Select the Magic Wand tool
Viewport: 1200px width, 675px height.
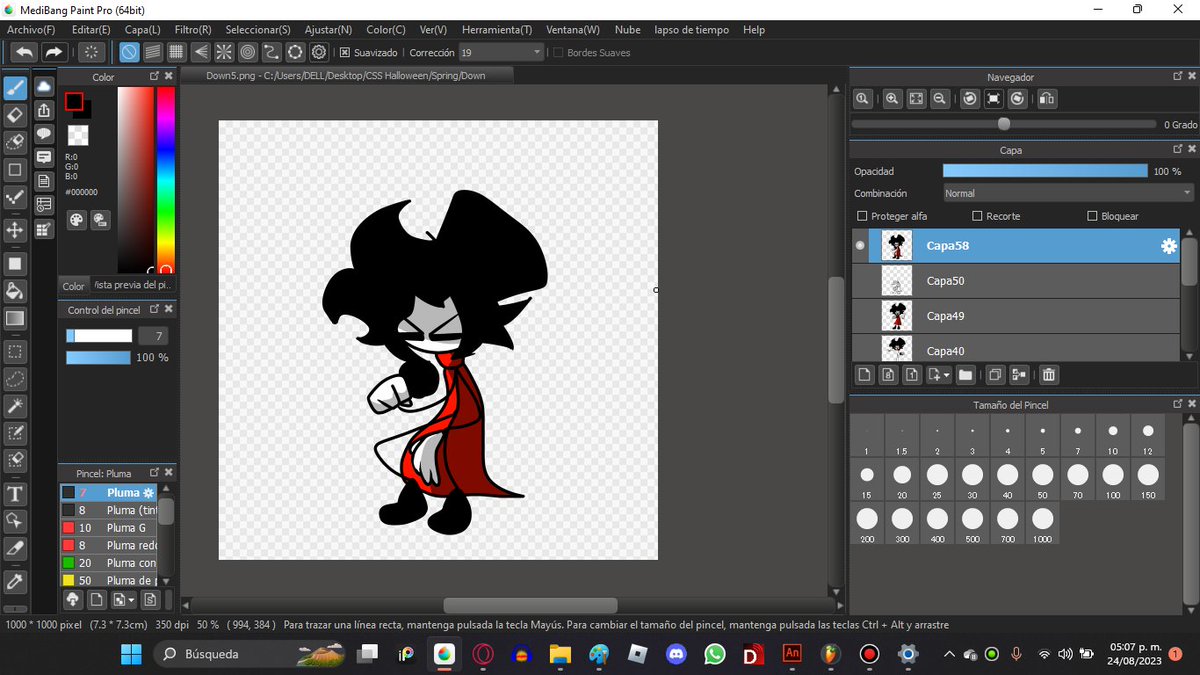(x=15, y=406)
